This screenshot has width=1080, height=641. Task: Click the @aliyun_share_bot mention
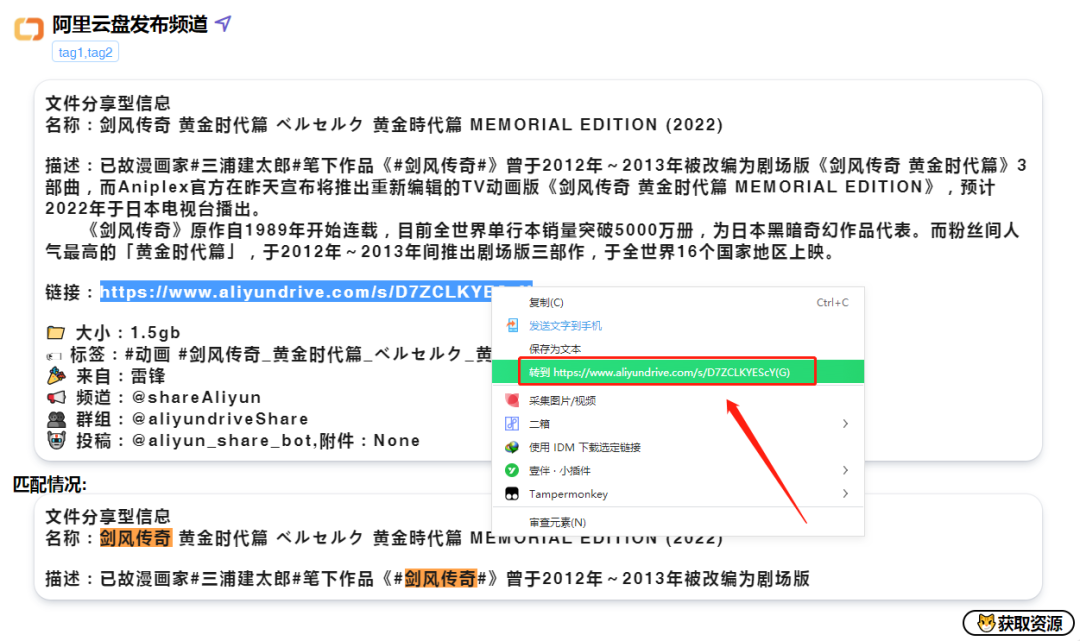coord(222,441)
